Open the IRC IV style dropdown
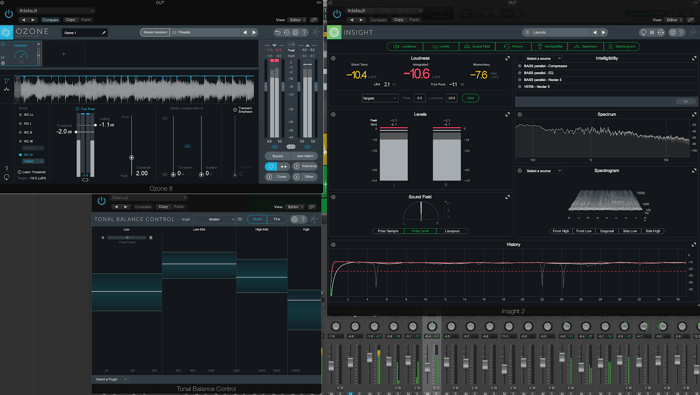Image resolution: width=700 pixels, height=395 pixels. point(33,161)
